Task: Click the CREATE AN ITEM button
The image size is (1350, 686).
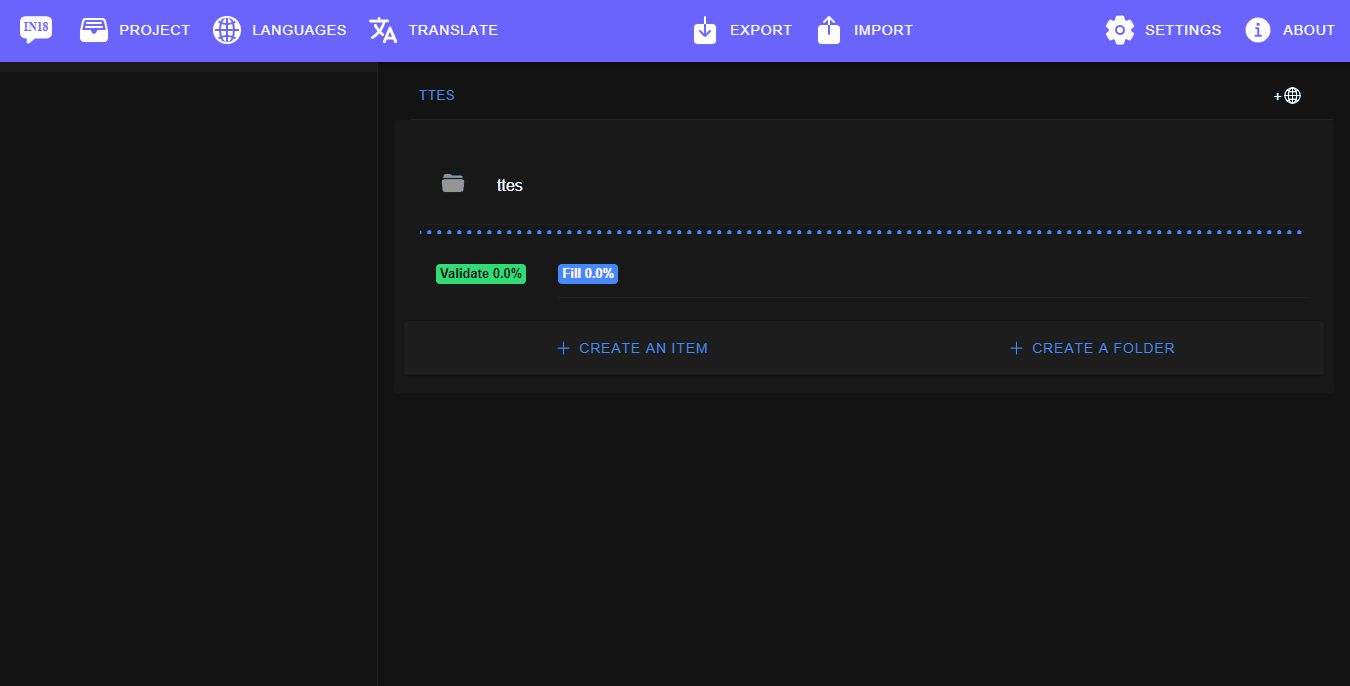Action: (x=632, y=348)
